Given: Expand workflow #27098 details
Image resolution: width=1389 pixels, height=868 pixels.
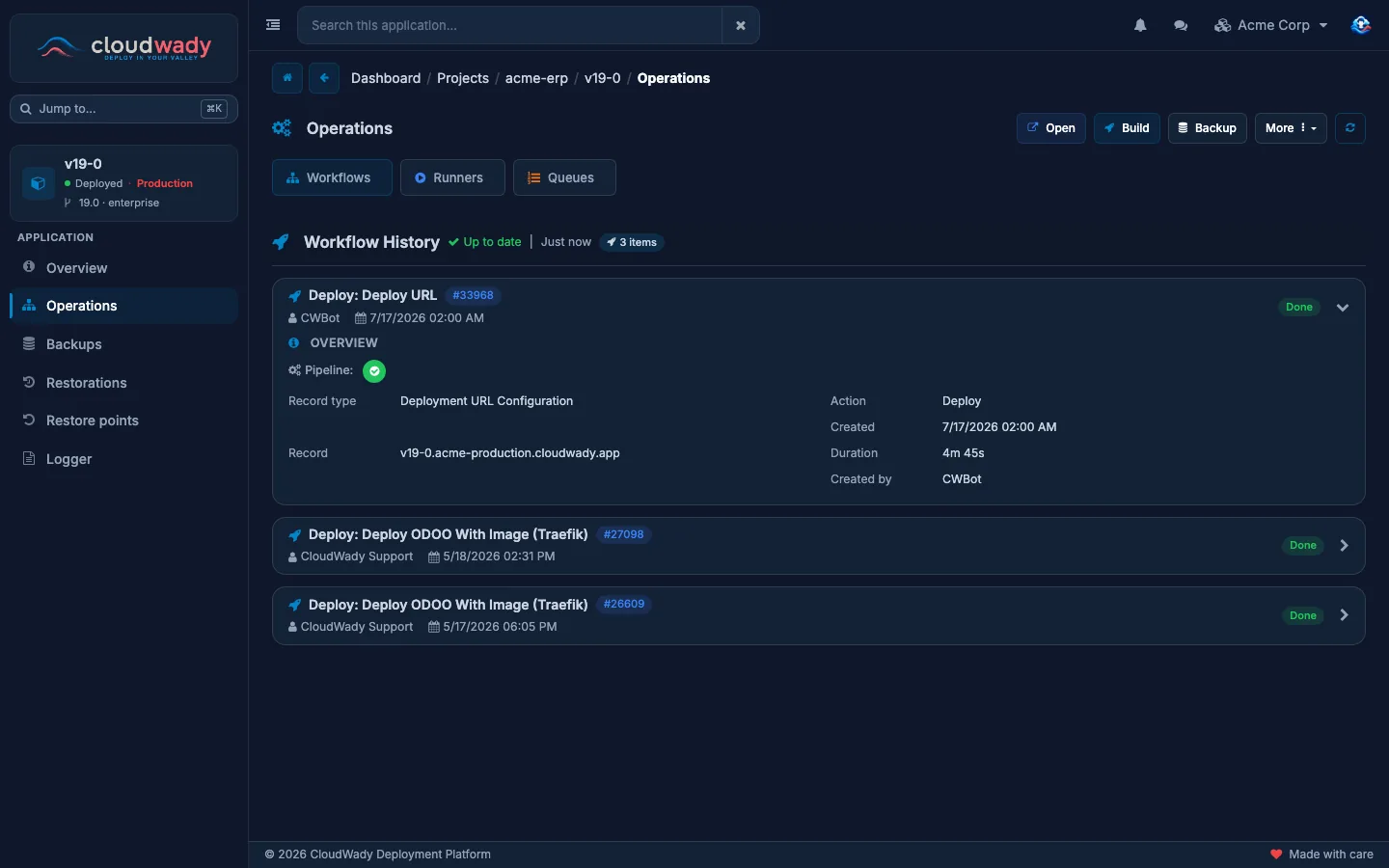Looking at the screenshot, I should click(1344, 546).
